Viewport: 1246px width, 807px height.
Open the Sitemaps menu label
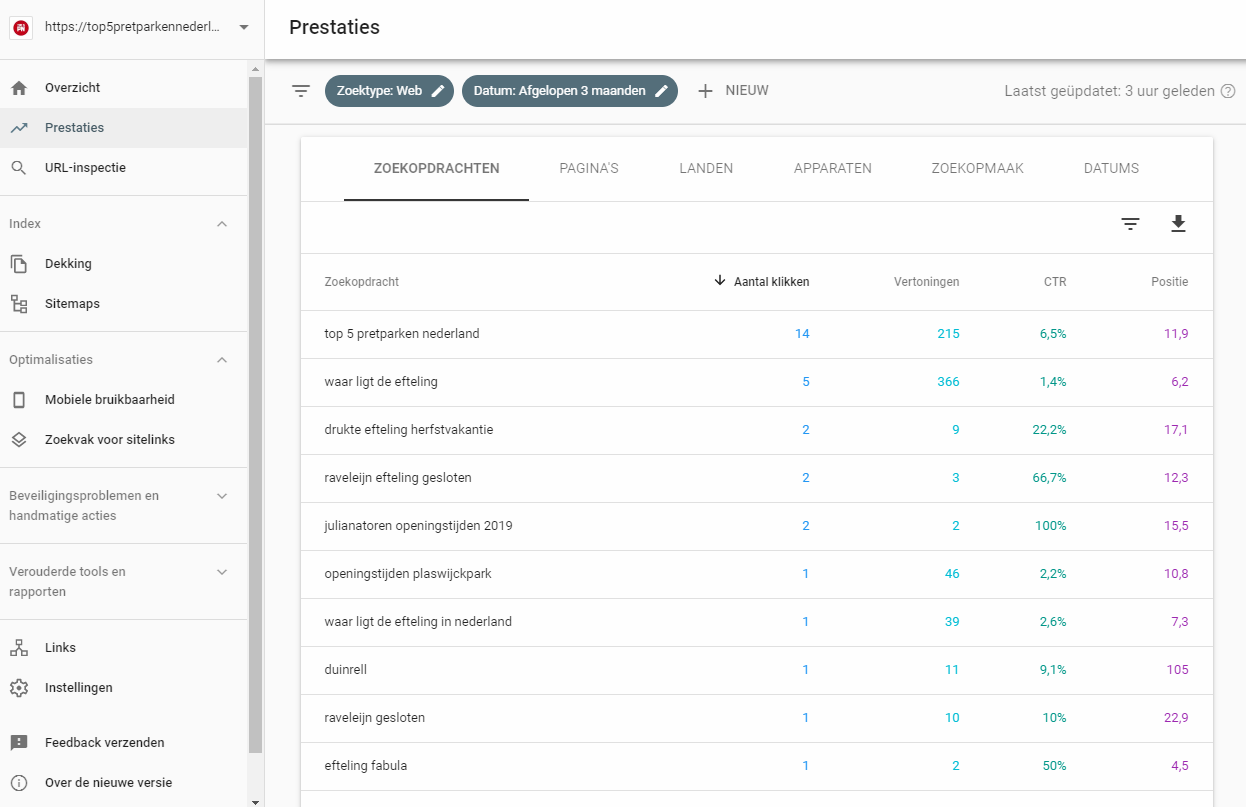click(72, 304)
